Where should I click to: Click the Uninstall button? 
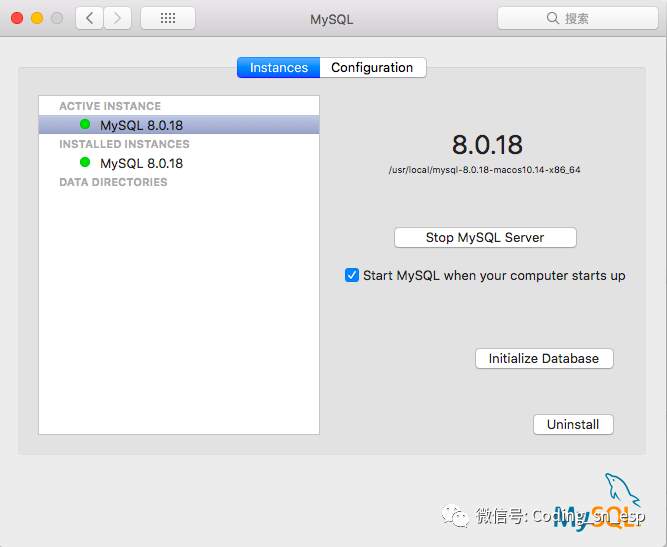573,424
